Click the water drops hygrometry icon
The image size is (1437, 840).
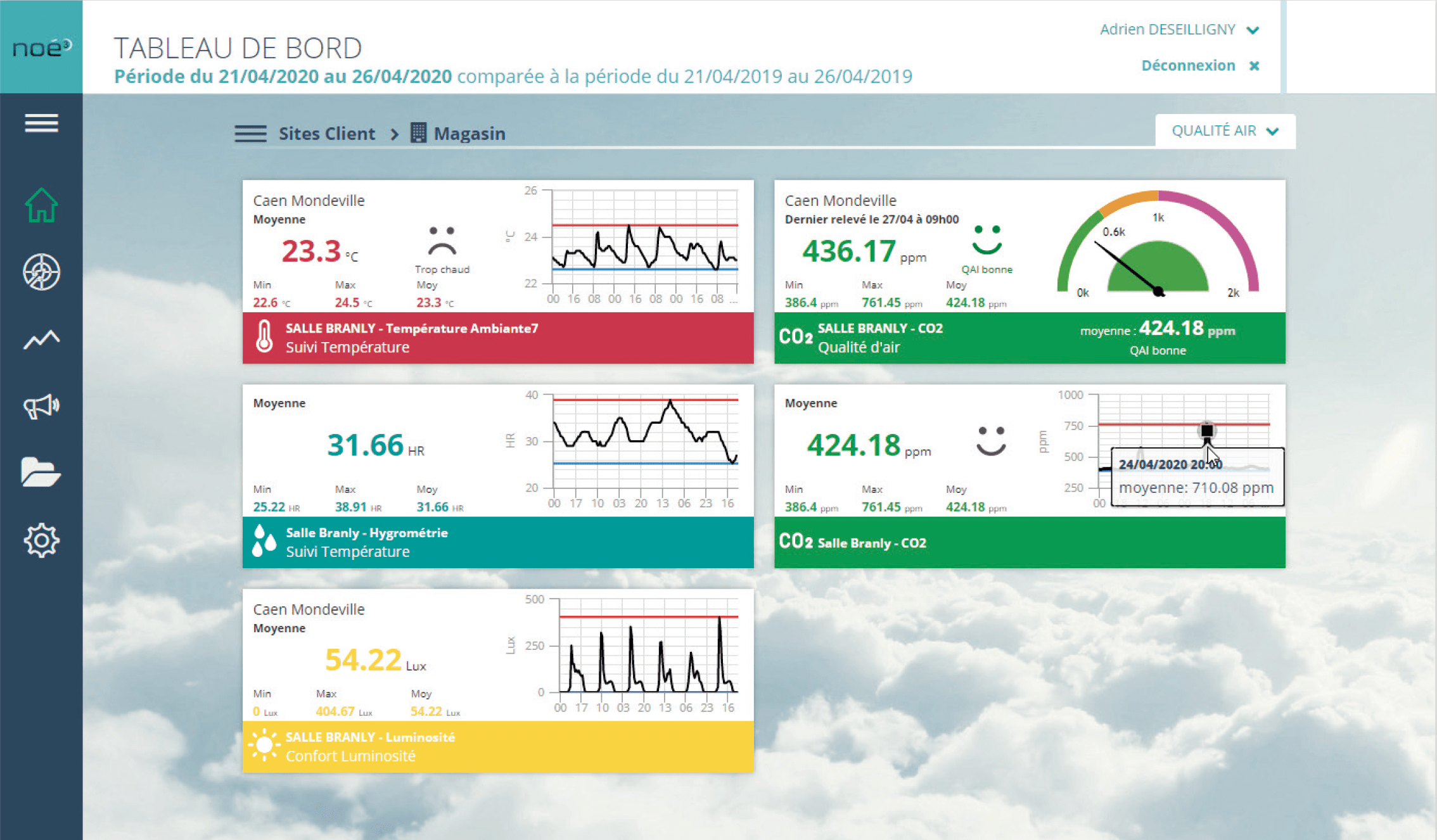pos(264,541)
